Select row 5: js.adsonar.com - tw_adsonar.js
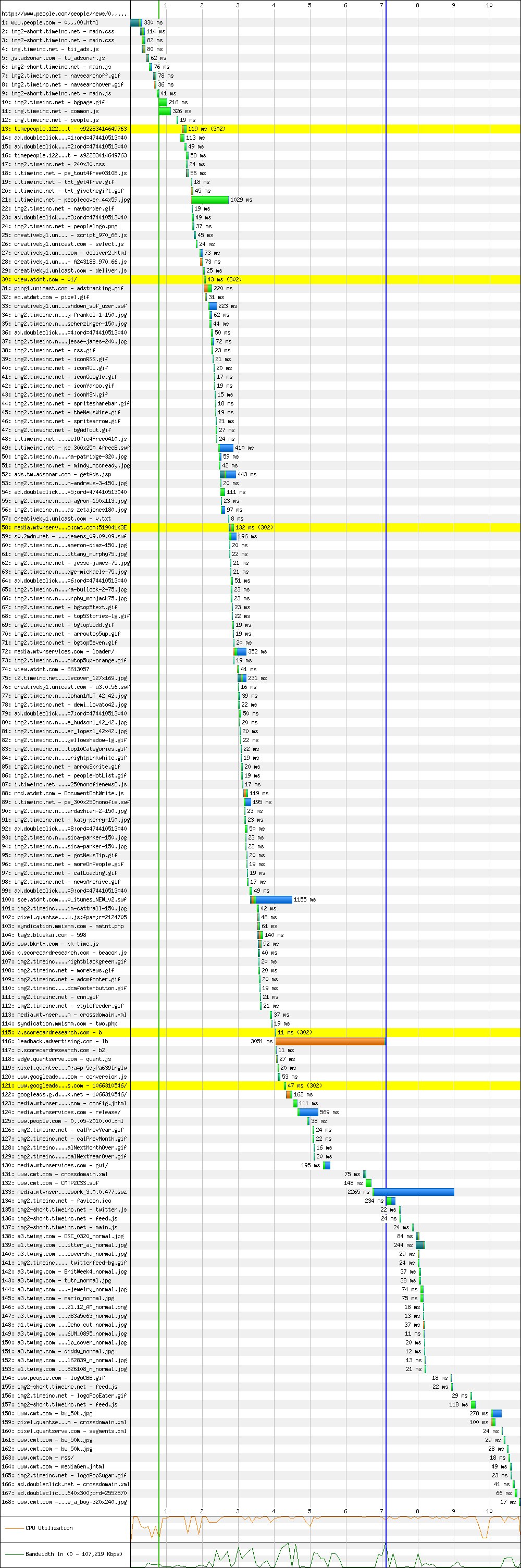 point(260,58)
